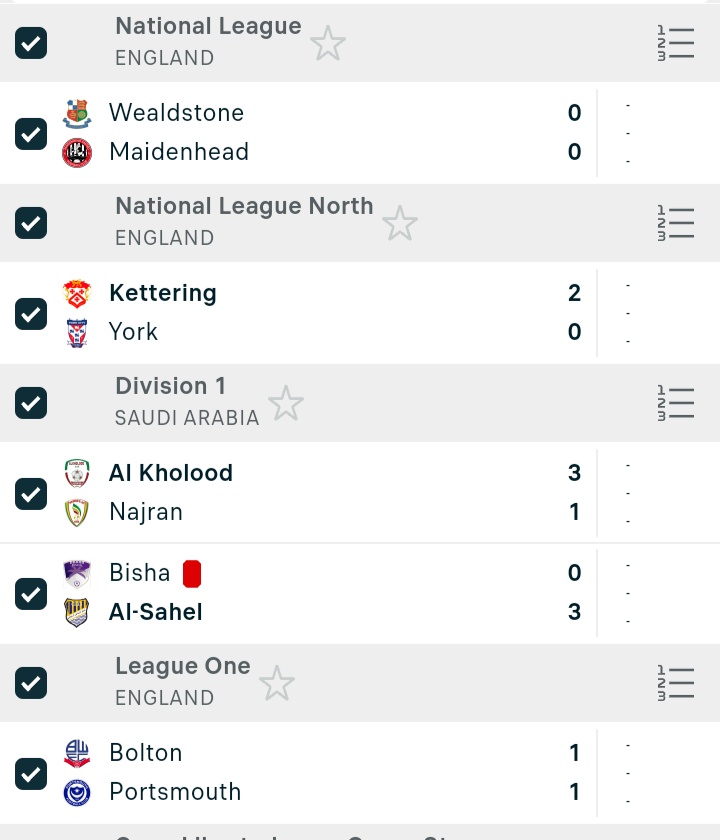The width and height of the screenshot is (720, 840).
Task: Favorite the National League star
Action: [x=327, y=44]
